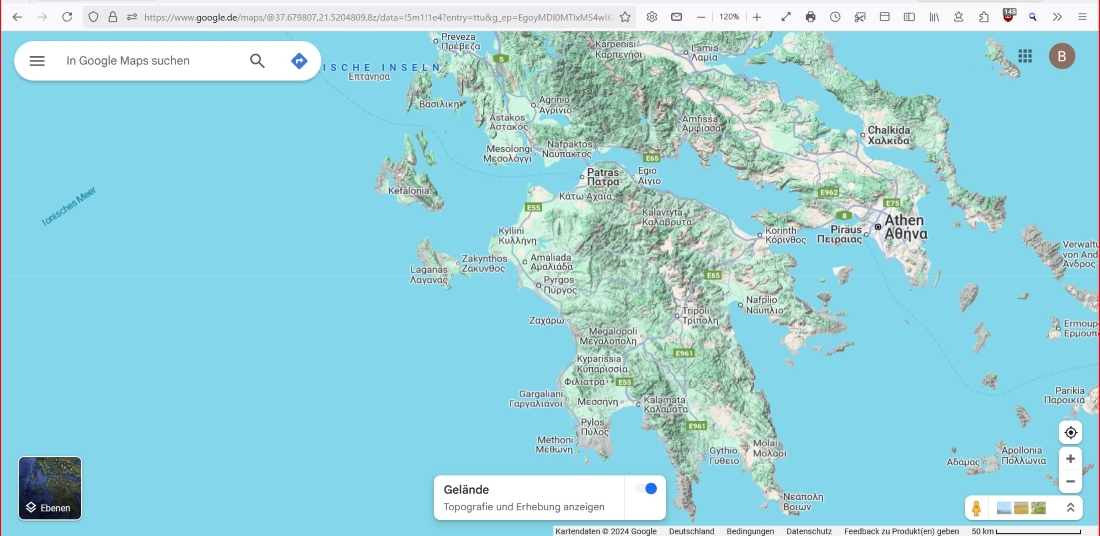The image size is (1100, 536).
Task: Center map on my location
Action: 1070,433
